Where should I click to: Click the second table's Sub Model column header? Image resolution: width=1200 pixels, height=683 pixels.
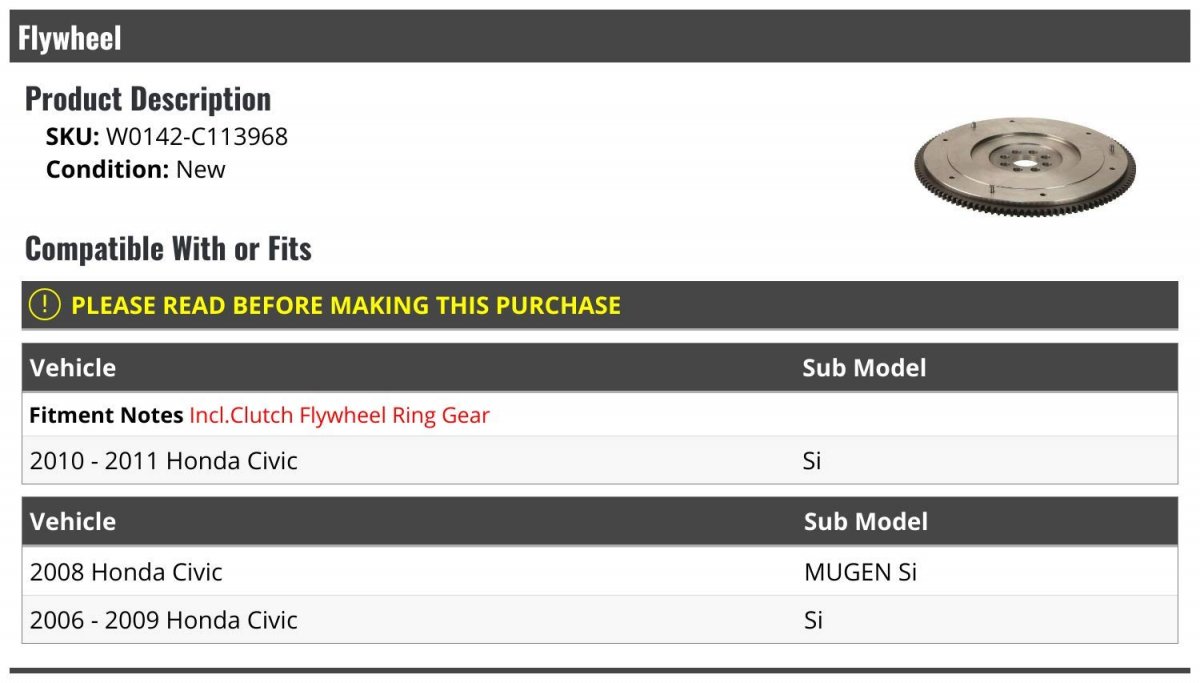tap(866, 521)
